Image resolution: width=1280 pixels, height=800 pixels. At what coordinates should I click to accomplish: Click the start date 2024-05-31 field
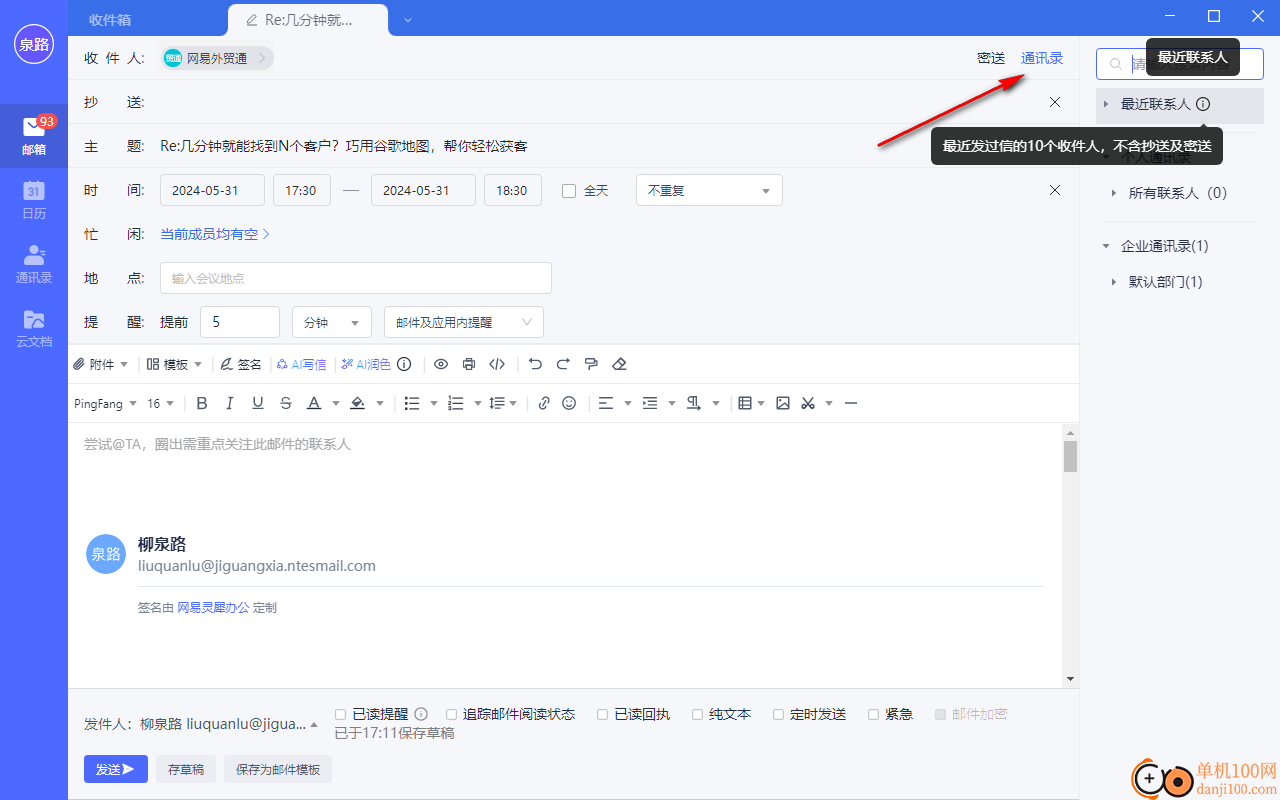[212, 190]
